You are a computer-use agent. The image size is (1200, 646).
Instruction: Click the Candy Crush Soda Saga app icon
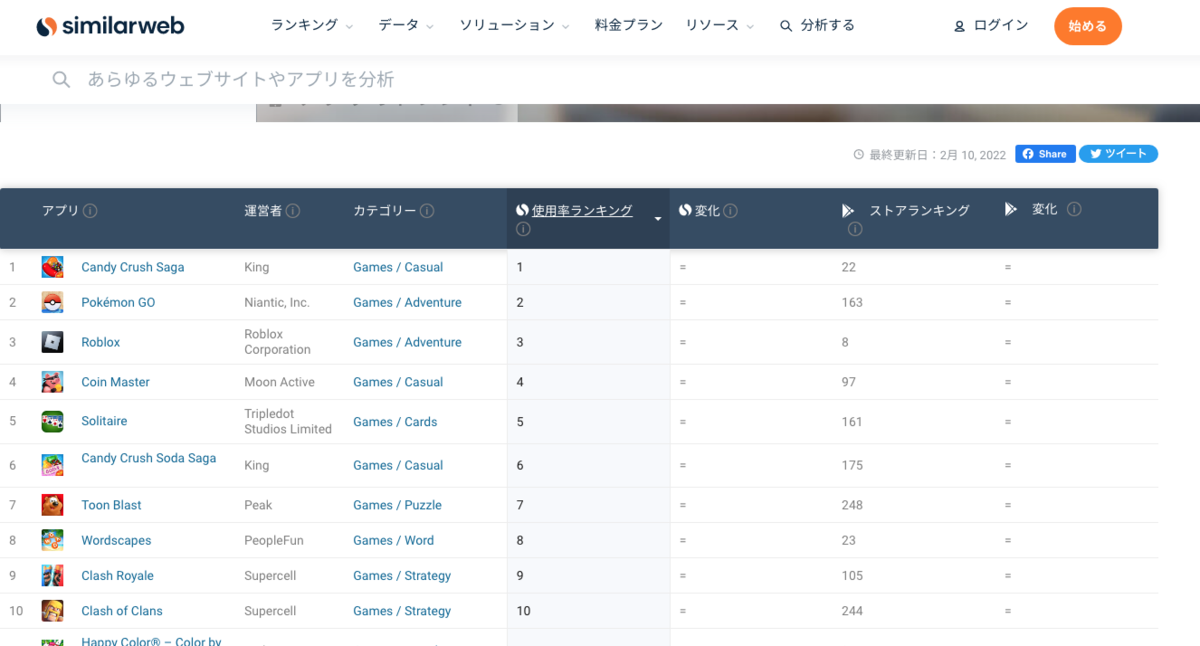click(x=52, y=465)
